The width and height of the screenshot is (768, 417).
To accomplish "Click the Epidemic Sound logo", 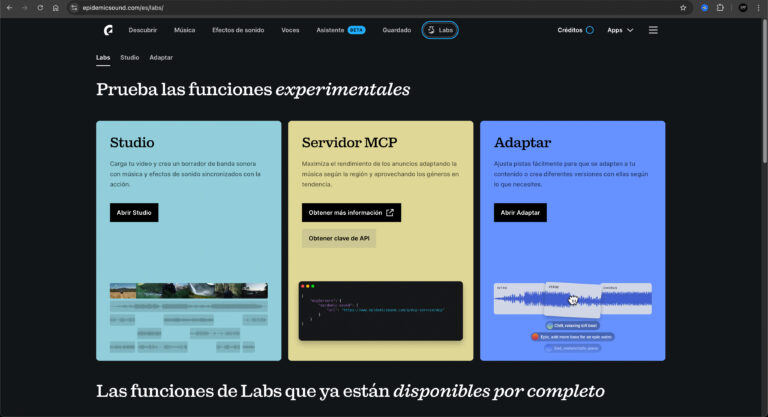I will pyautogui.click(x=107, y=30).
